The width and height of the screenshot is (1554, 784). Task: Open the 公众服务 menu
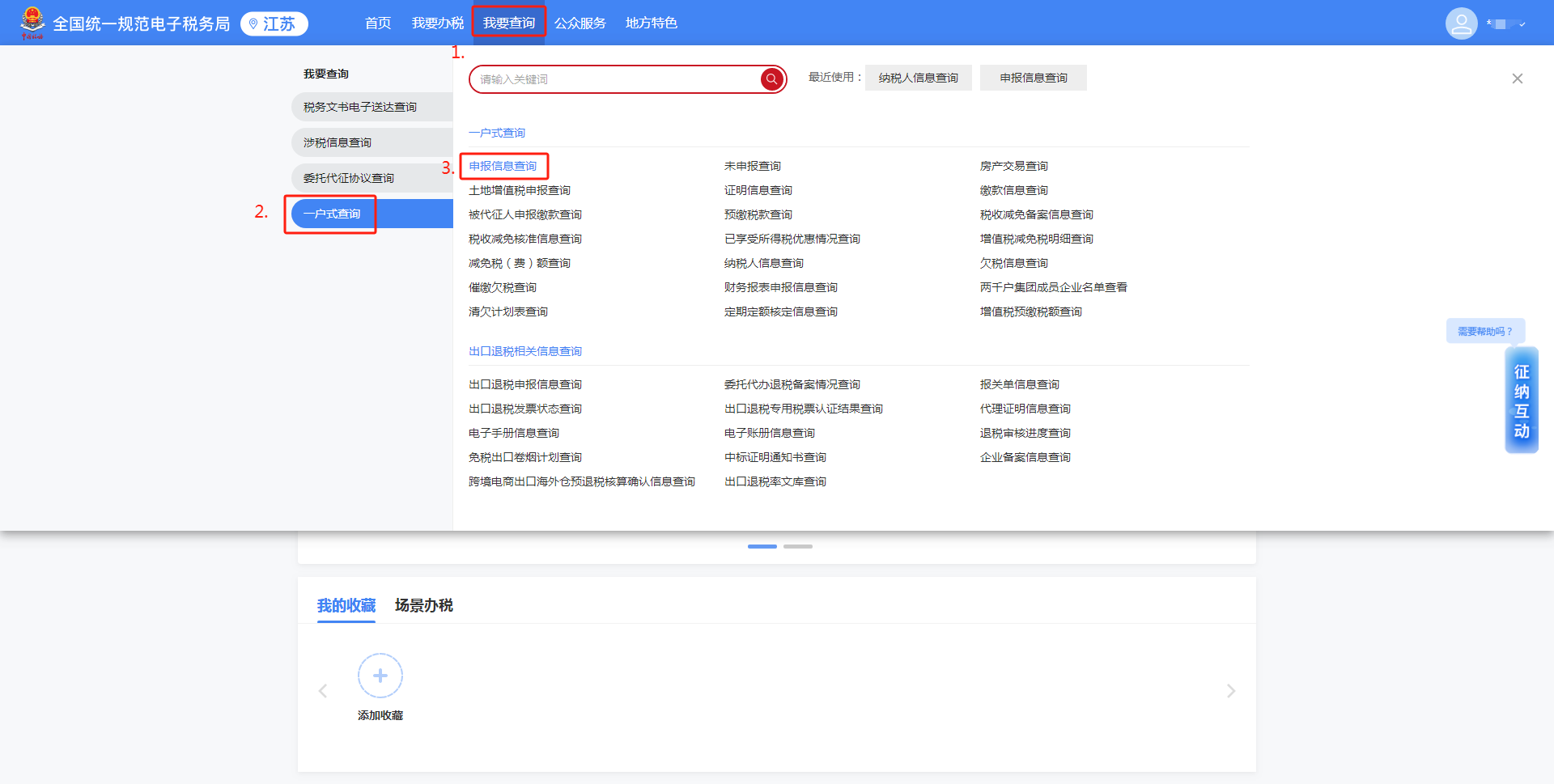click(580, 23)
